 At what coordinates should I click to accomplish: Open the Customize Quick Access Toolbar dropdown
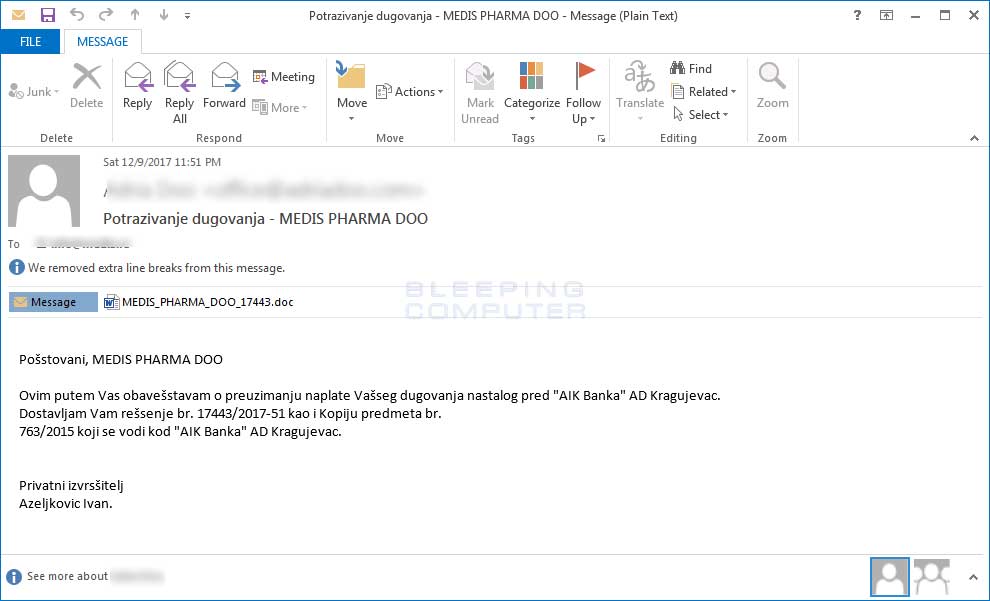click(x=188, y=16)
